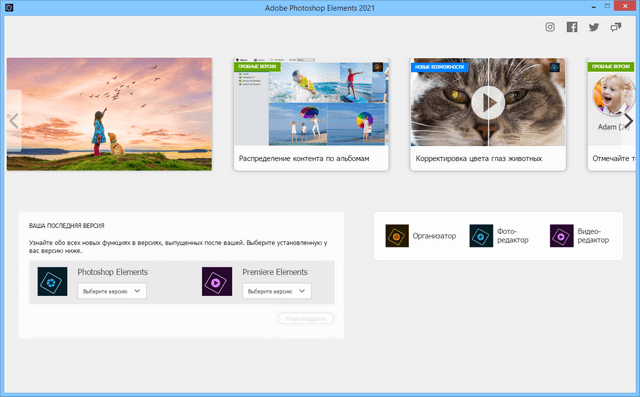Click the Photoshop Elements app icon in title bar

coord(9,7)
